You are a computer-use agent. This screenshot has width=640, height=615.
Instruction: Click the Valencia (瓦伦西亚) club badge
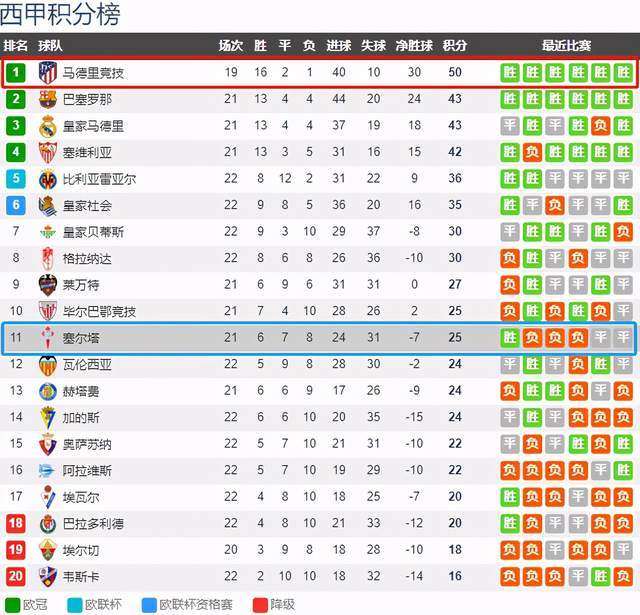[47, 365]
